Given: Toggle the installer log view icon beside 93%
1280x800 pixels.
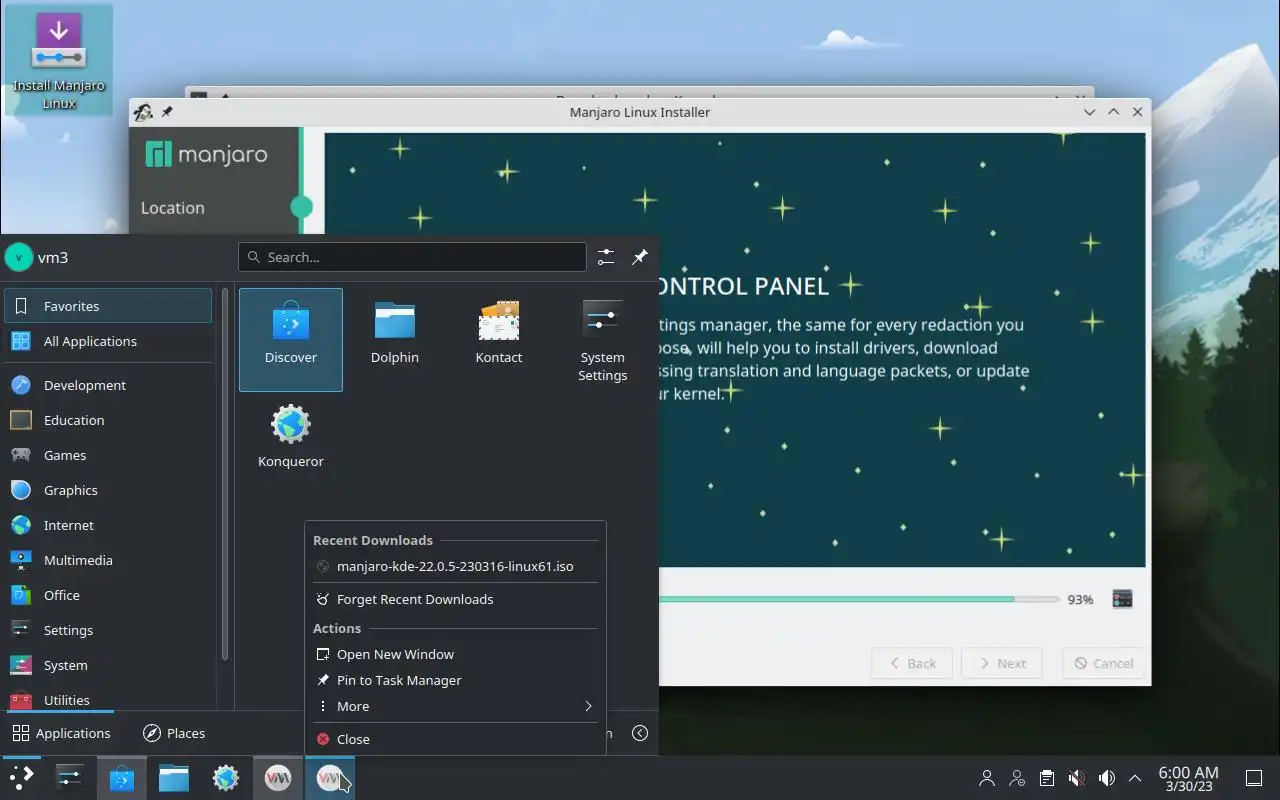Looking at the screenshot, I should pos(1122,599).
